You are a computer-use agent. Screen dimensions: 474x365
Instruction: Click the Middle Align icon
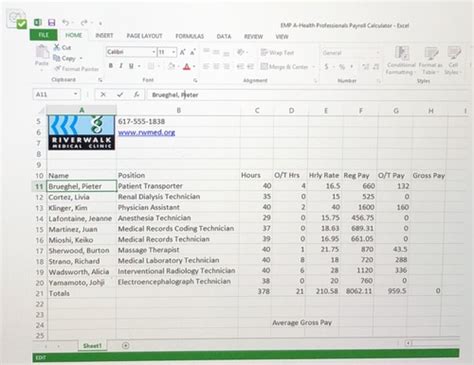pyautogui.click(x=216, y=52)
